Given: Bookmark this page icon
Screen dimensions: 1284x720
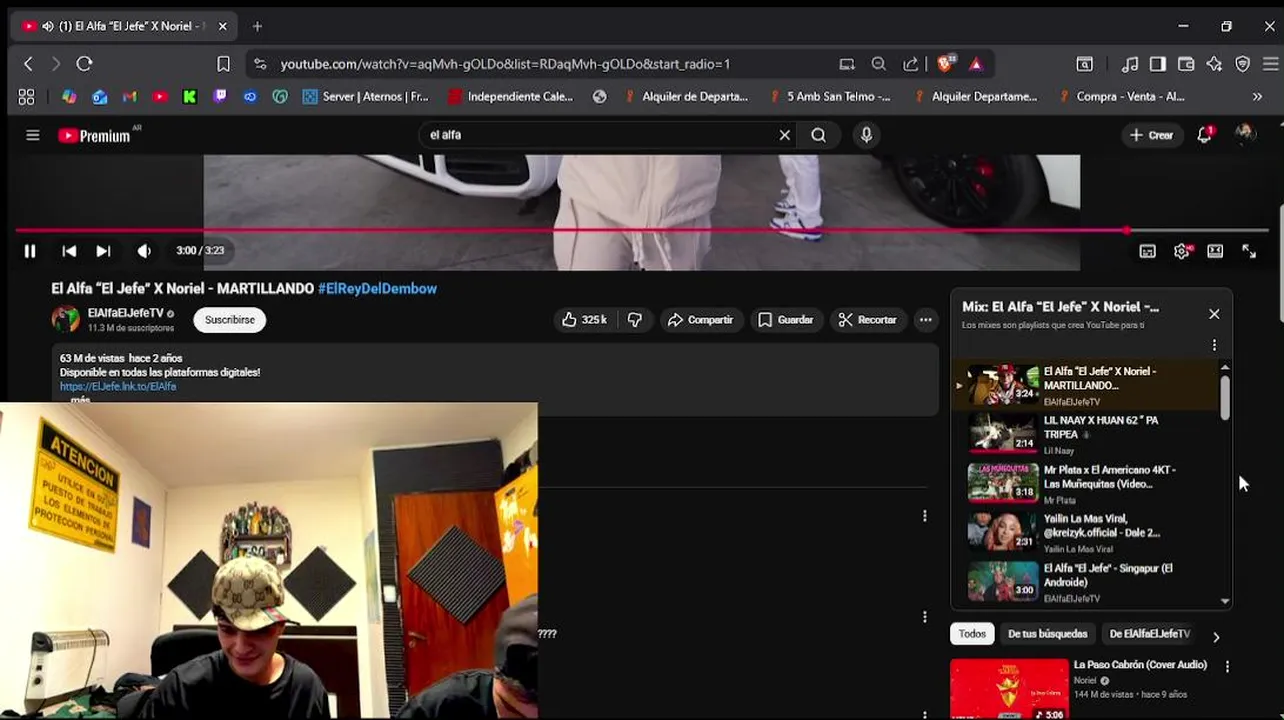Looking at the screenshot, I should click(223, 64).
